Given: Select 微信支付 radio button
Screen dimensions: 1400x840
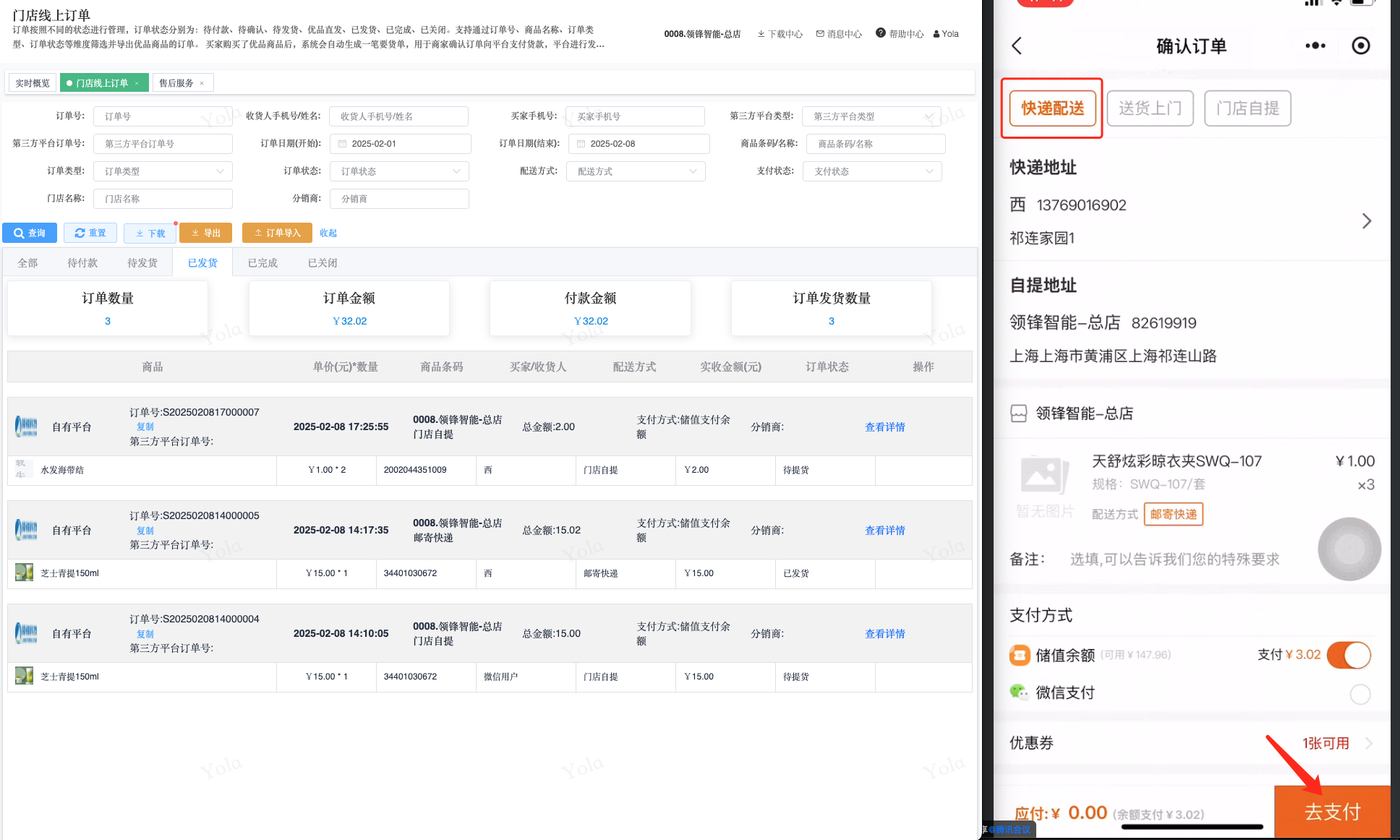Looking at the screenshot, I should (x=1360, y=694).
